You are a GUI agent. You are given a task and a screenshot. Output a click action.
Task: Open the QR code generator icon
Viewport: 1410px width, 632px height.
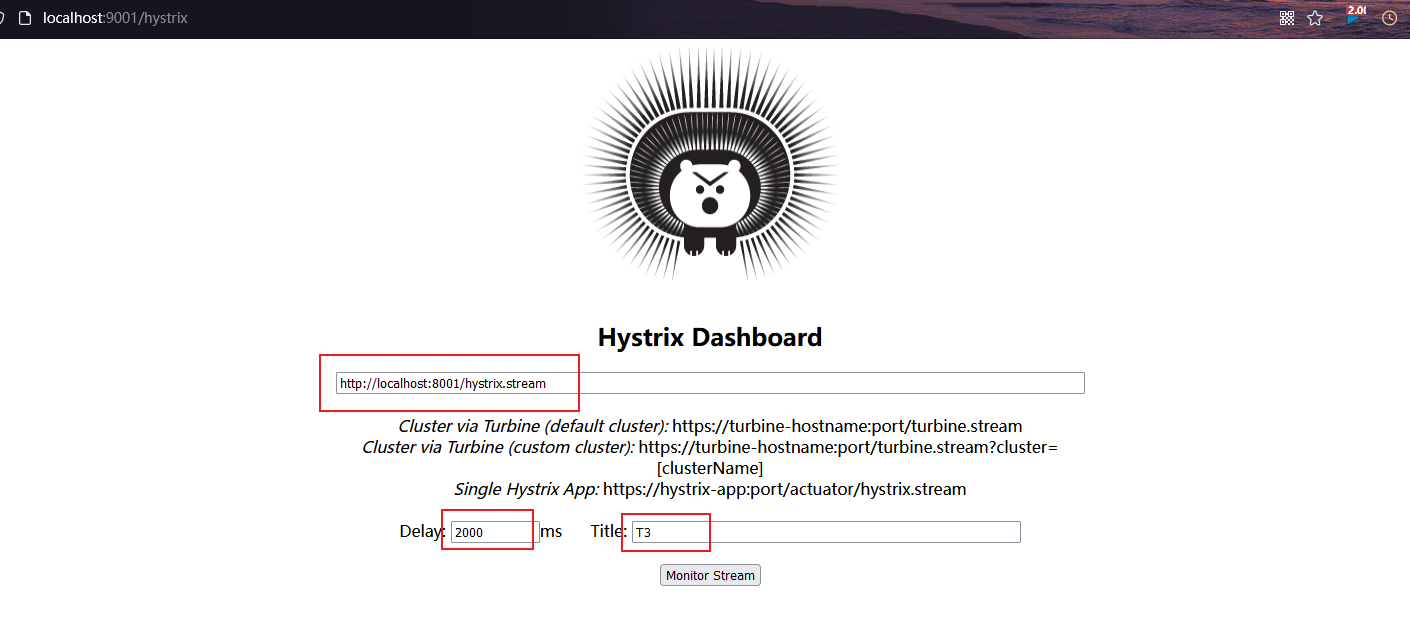click(x=1287, y=18)
